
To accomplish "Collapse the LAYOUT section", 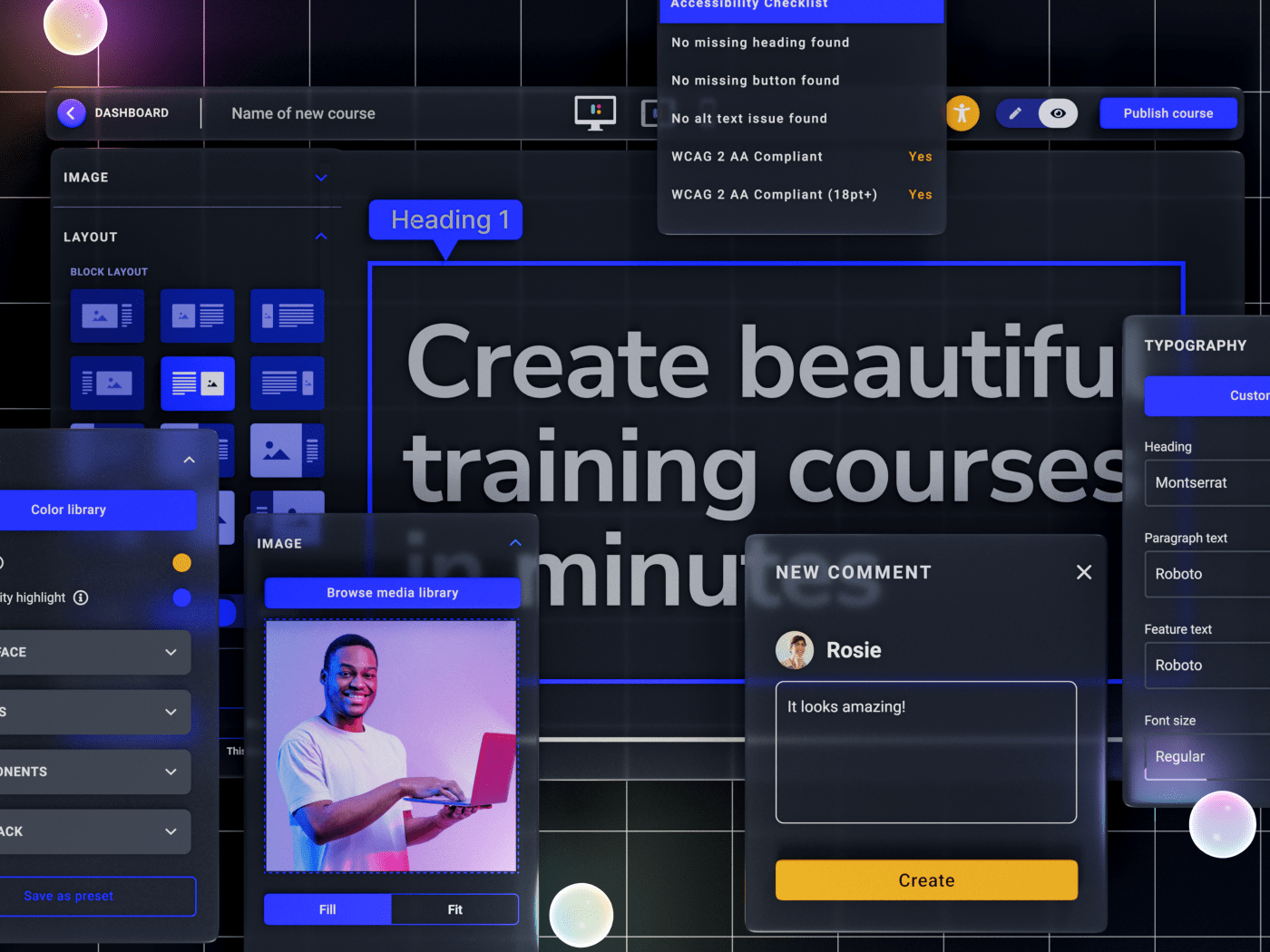I will (321, 237).
